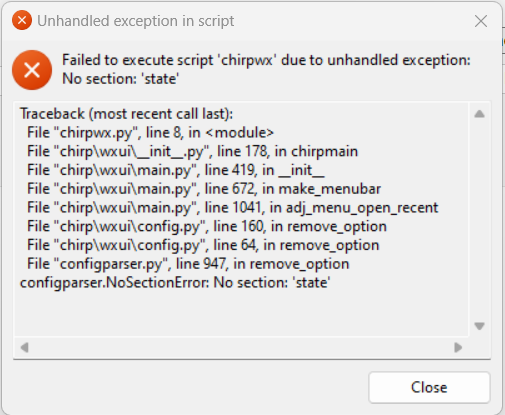Click the adj_menu_open_recent traceback line
Screen dimensions: 505x415
(x=232, y=207)
